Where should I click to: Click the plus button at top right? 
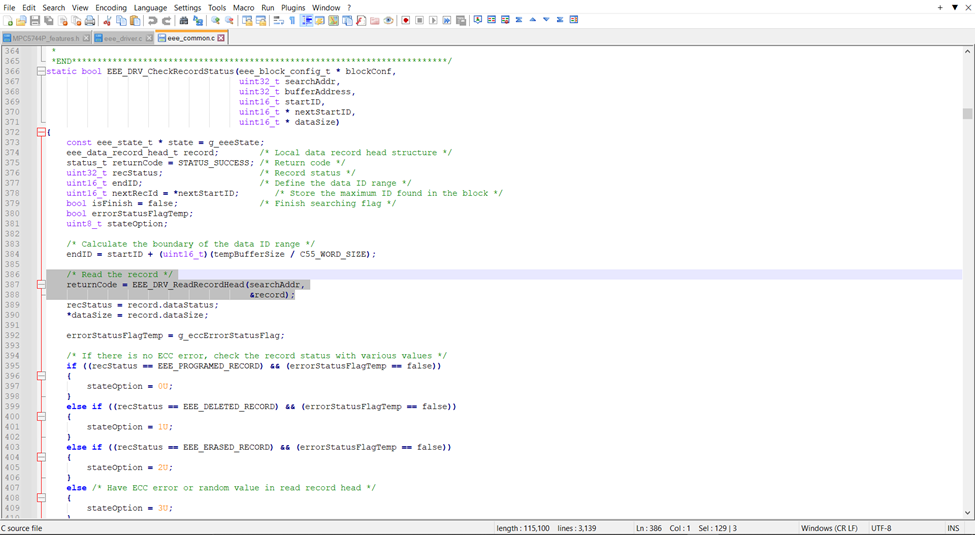940,7
